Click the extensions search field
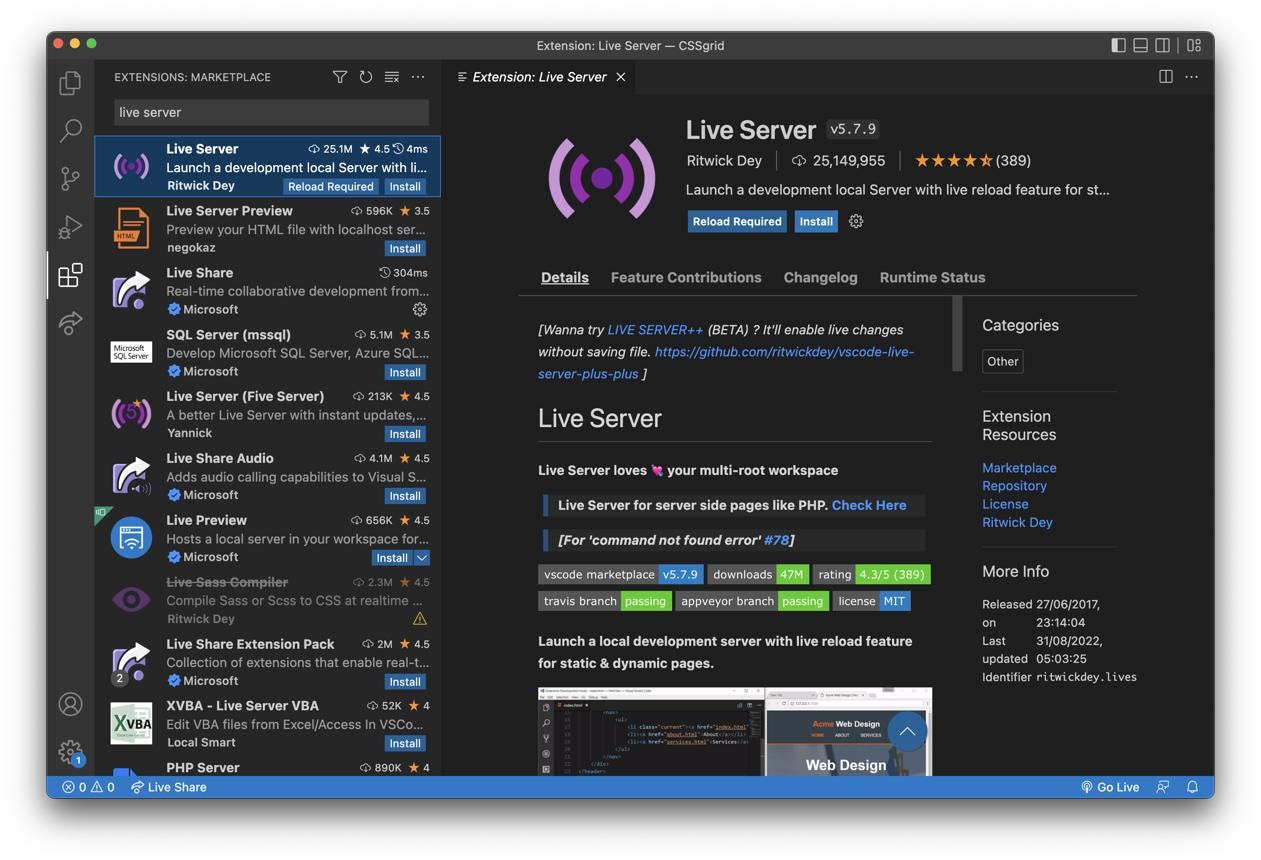1261x860 pixels. [271, 112]
